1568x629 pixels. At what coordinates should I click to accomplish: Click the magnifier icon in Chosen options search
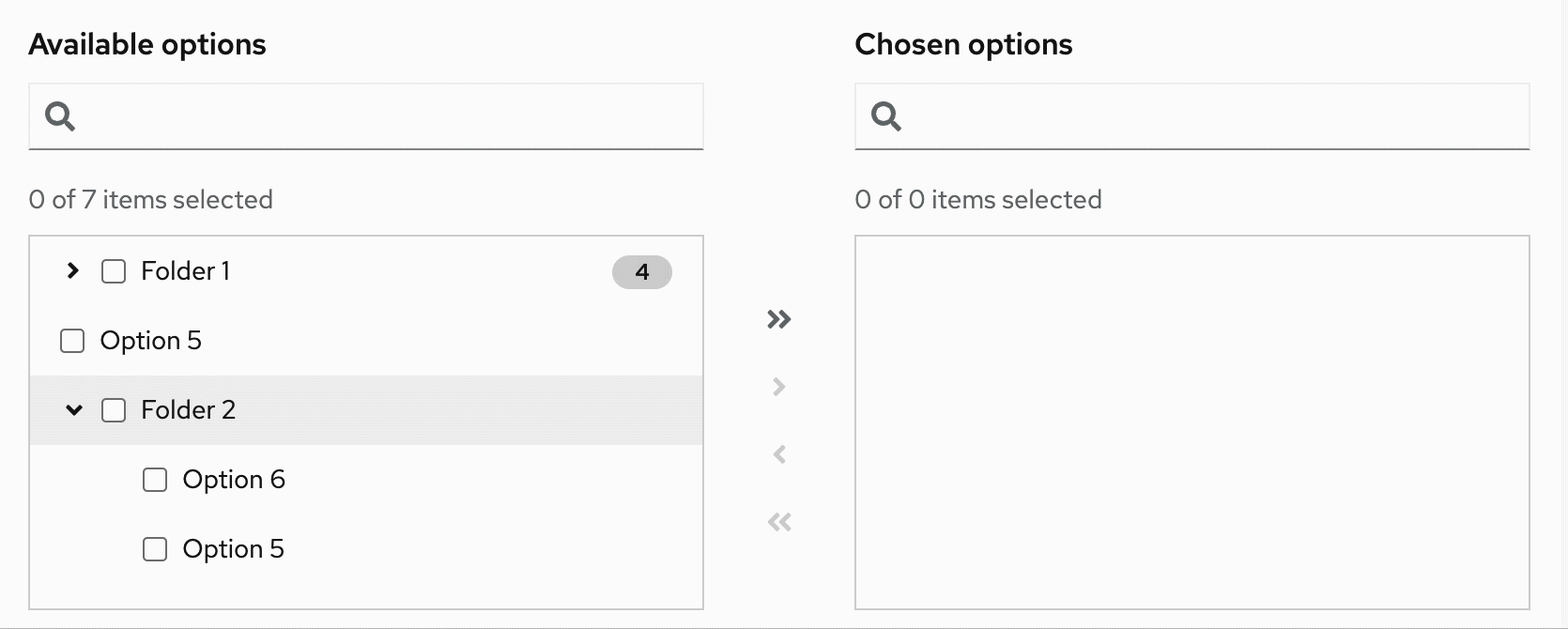886,116
